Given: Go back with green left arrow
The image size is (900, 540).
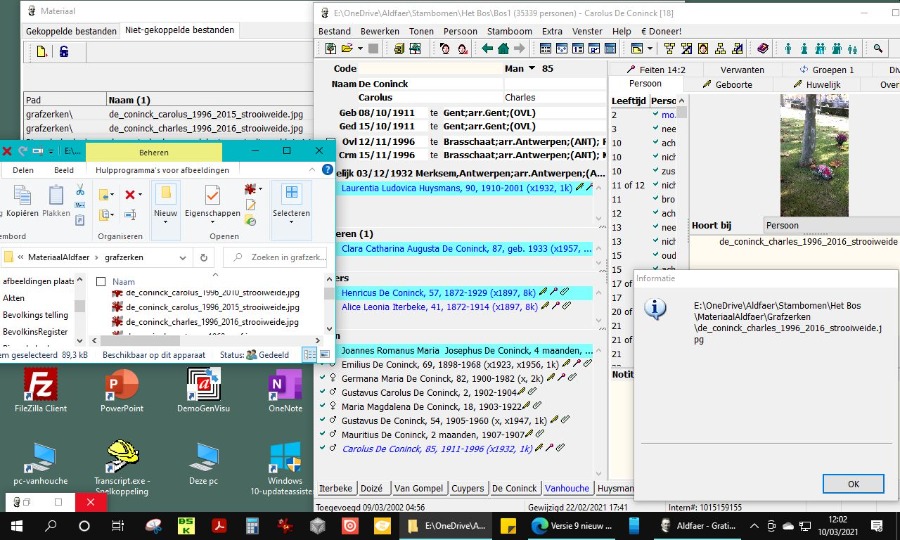Looking at the screenshot, I should tap(488, 48).
